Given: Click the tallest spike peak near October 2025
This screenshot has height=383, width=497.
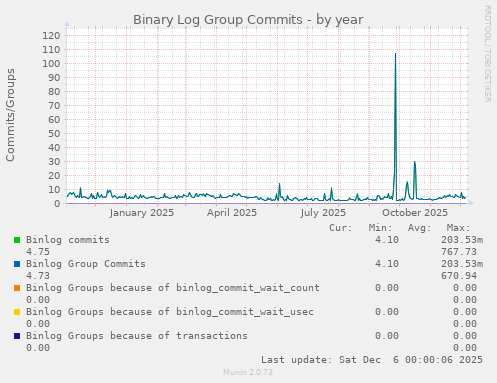Looking at the screenshot, I should (x=396, y=54).
